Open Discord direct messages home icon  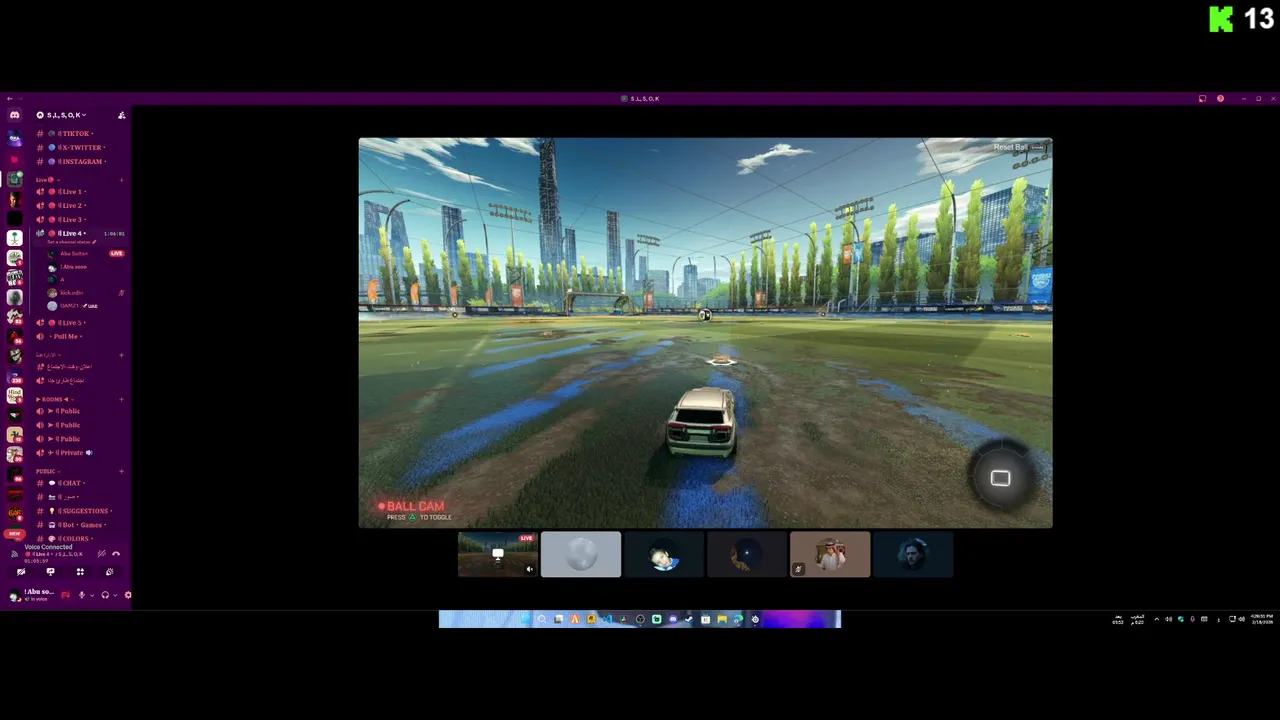14,115
